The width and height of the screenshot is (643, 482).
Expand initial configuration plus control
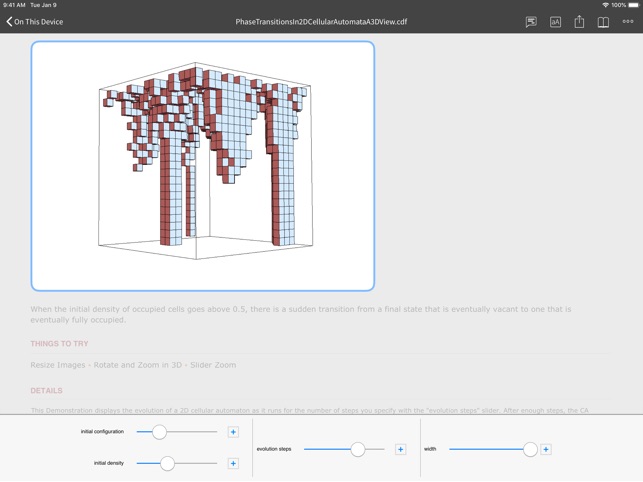pyautogui.click(x=233, y=432)
